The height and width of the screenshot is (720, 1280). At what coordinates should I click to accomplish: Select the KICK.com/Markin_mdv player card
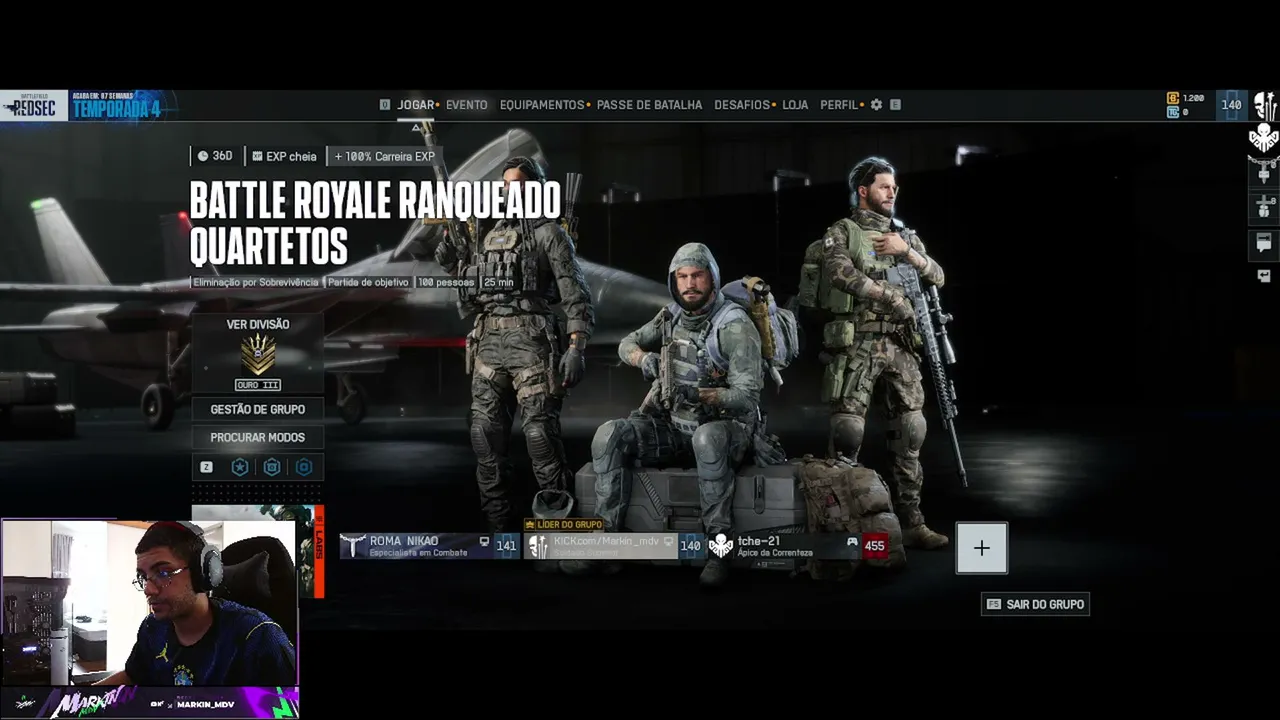coord(614,546)
